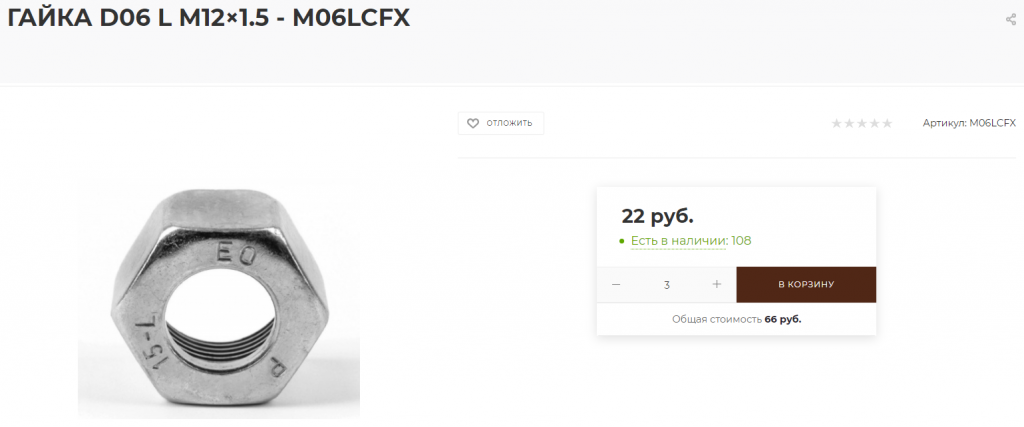Open the Есть в наличии availability link

tap(679, 241)
